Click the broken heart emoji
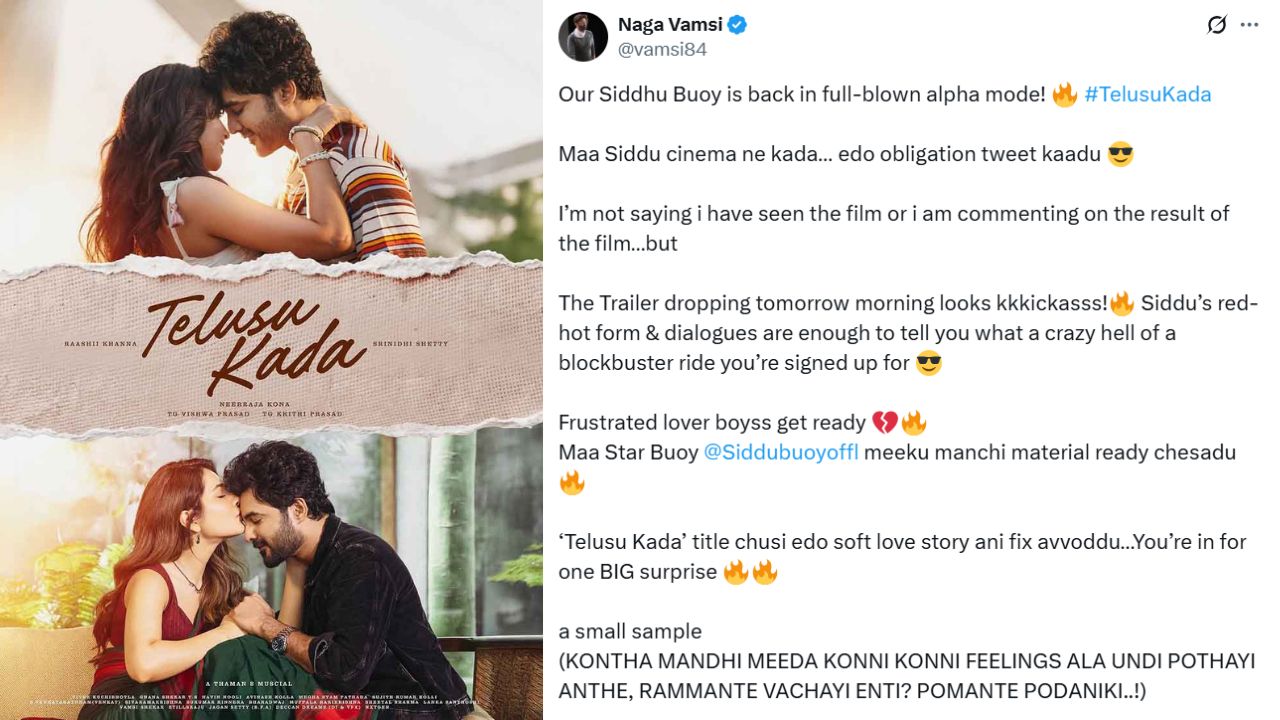 pyautogui.click(x=885, y=422)
